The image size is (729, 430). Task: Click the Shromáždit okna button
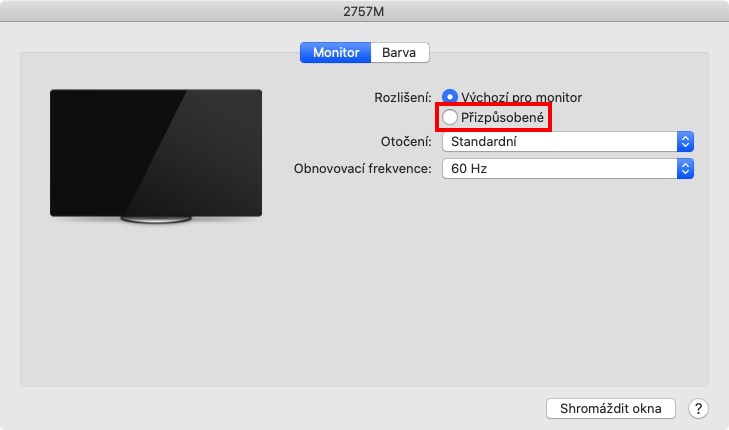[610, 409]
